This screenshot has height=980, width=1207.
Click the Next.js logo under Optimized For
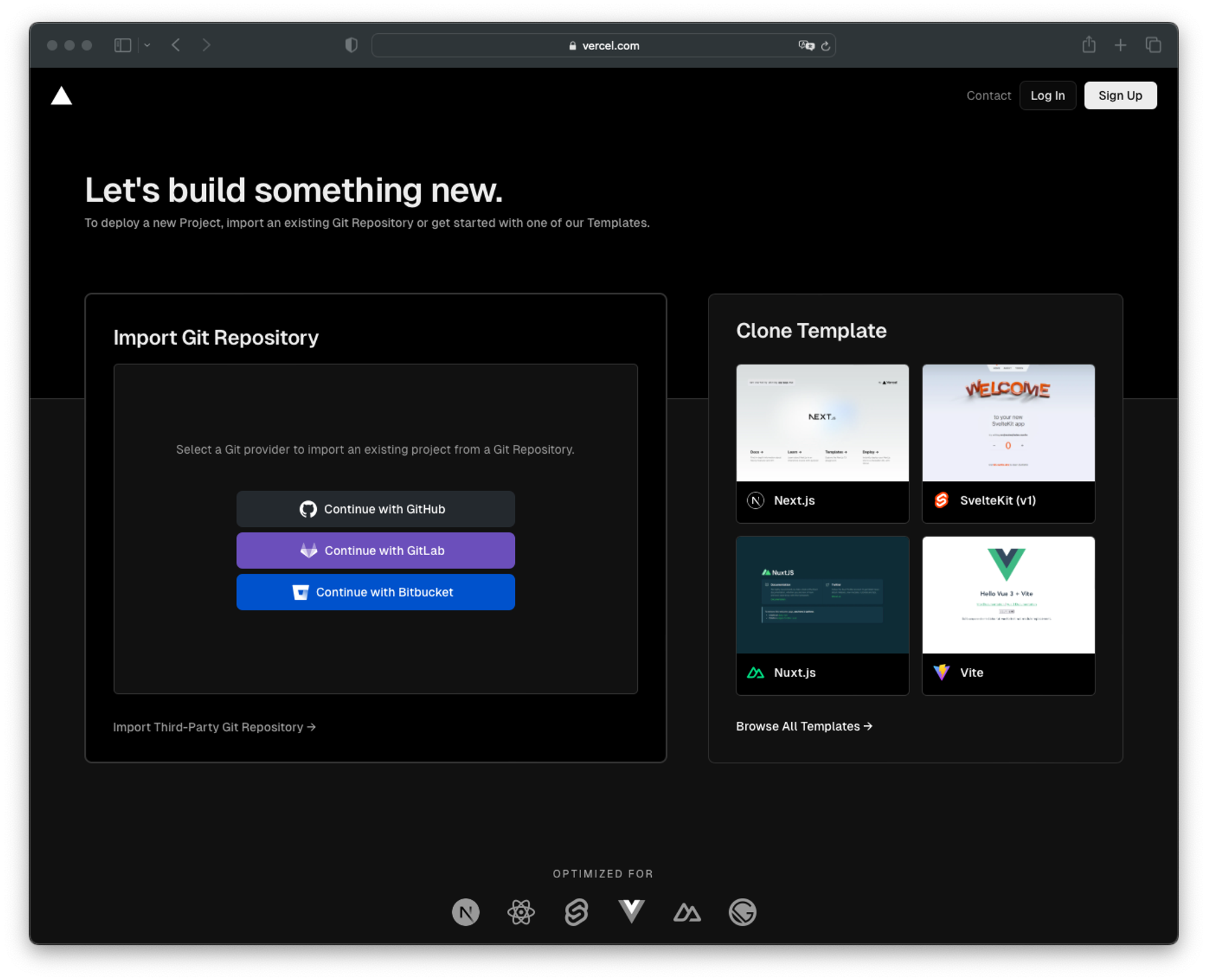click(466, 912)
